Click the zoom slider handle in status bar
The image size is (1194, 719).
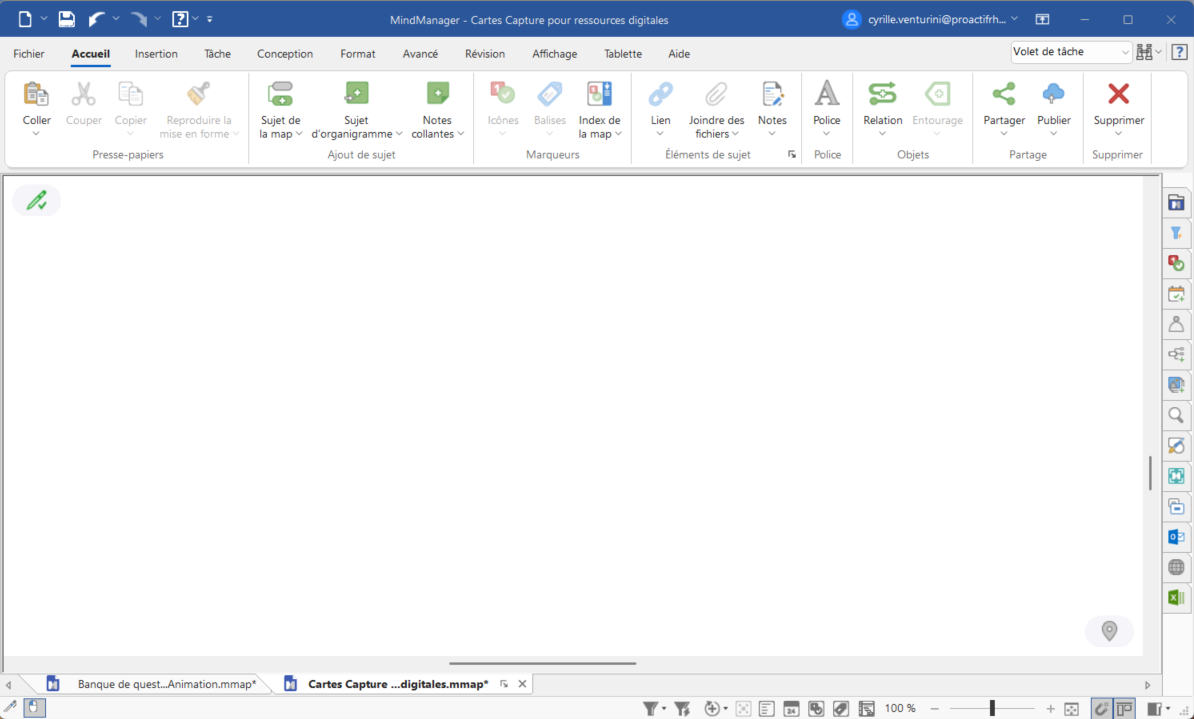click(992, 709)
